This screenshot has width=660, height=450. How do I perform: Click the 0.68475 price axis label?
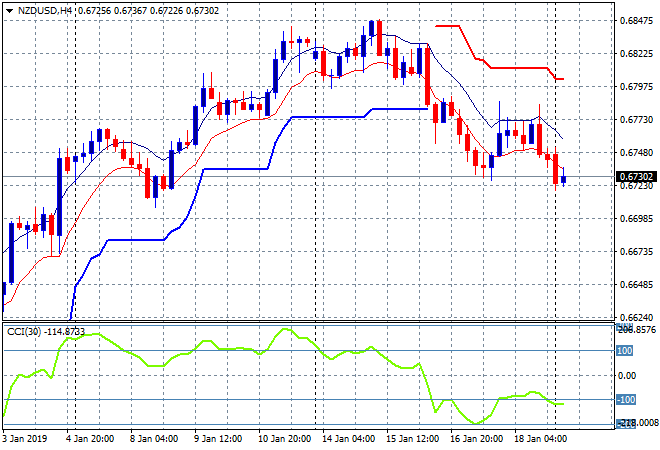coord(636,21)
